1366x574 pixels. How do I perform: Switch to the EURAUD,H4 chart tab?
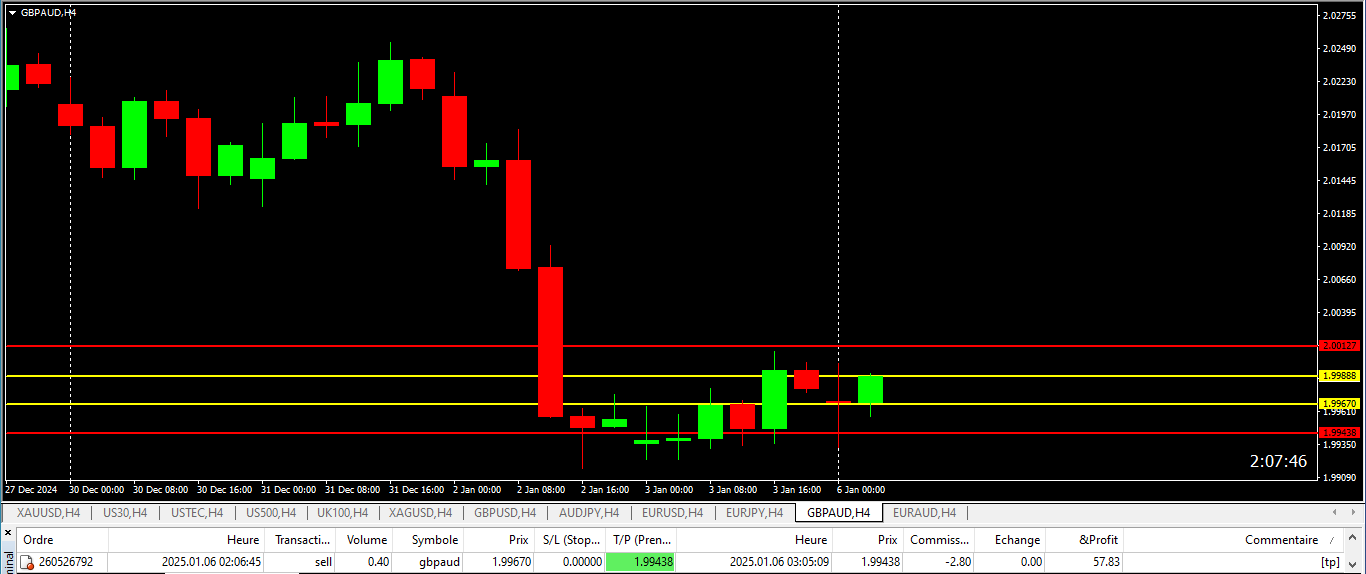(x=924, y=513)
